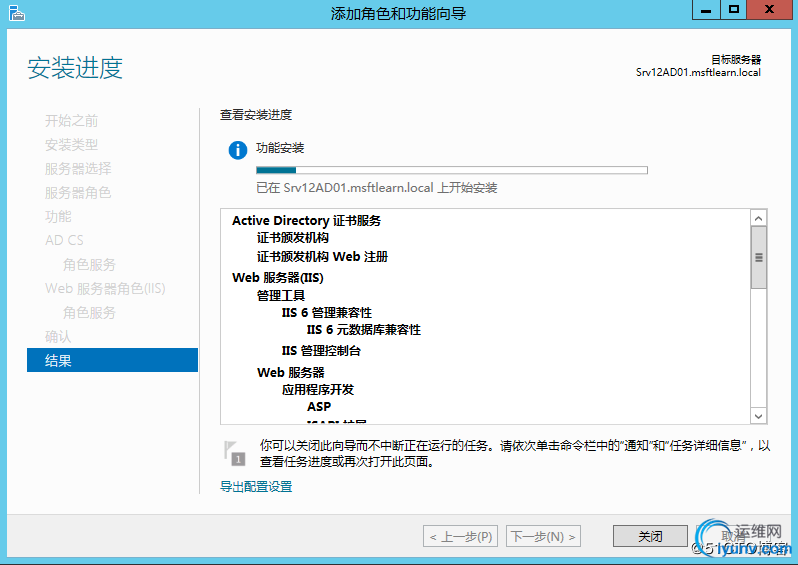Select the highlighted 结果 step

[112, 360]
